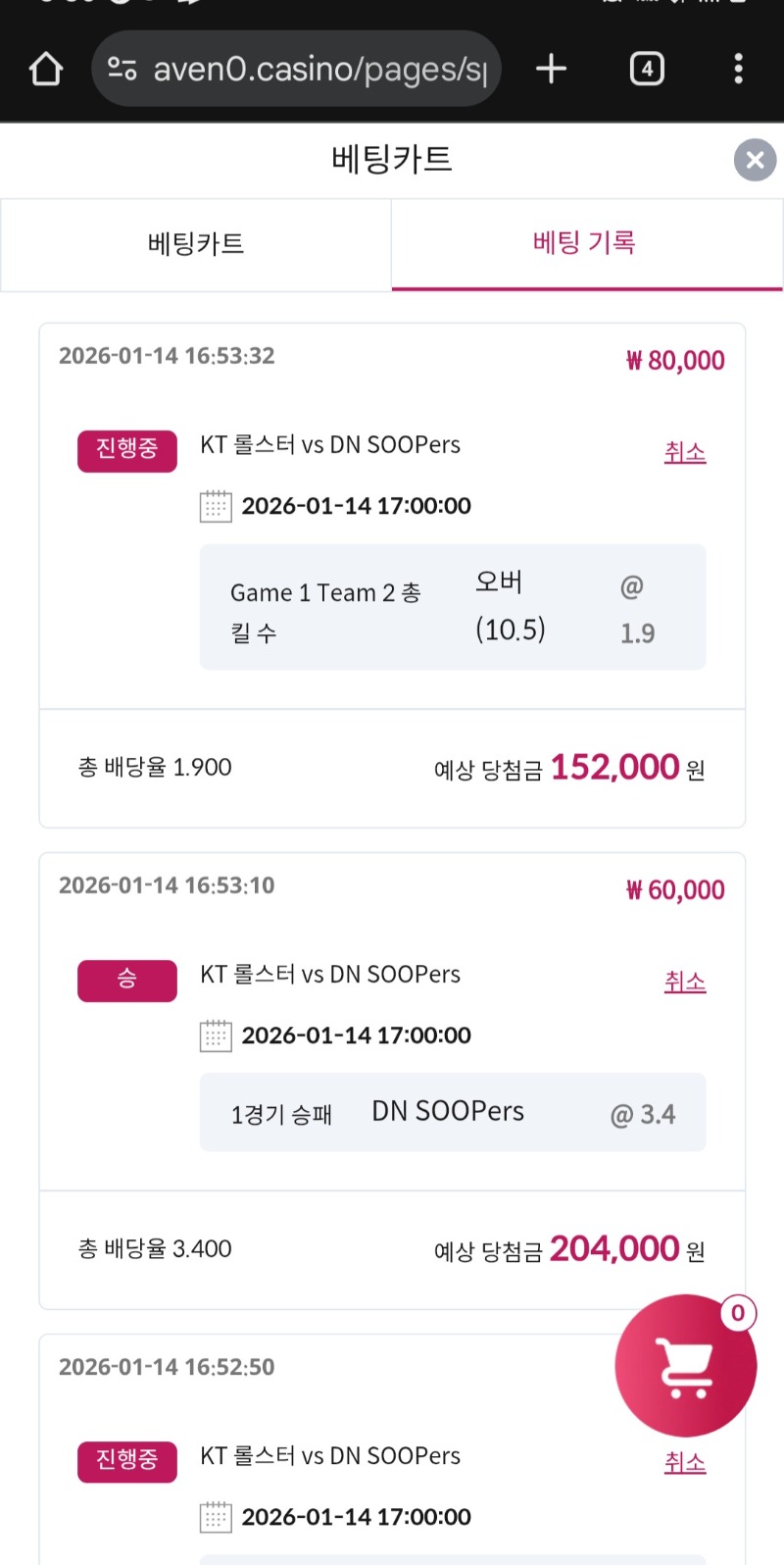This screenshot has width=784, height=1565.
Task: Cancel the ₩60,000 DN SOOPers bet
Action: [685, 982]
